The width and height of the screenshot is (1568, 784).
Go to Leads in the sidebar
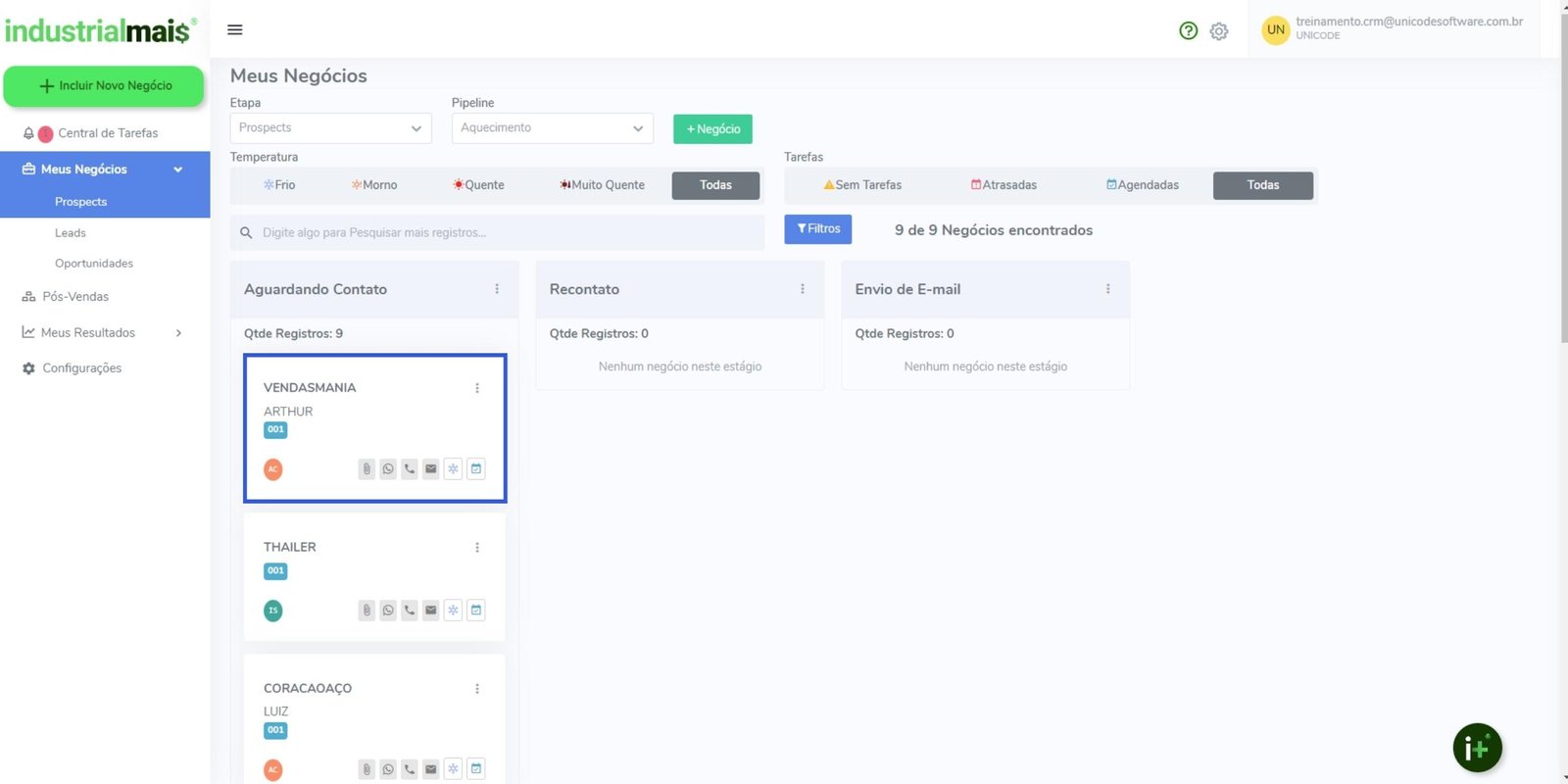click(x=71, y=233)
